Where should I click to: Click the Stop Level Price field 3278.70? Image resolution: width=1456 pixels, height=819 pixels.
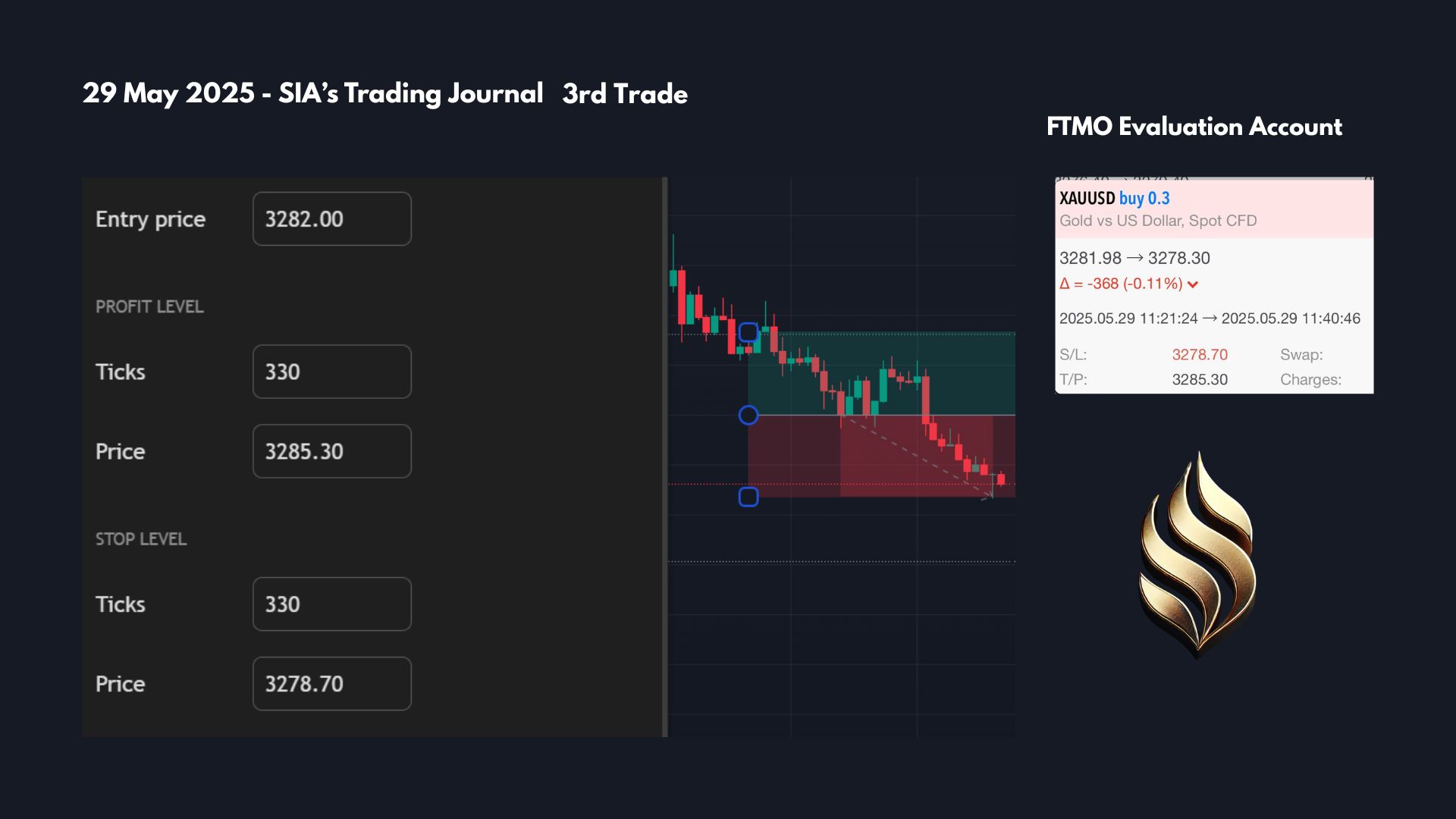pyautogui.click(x=332, y=683)
